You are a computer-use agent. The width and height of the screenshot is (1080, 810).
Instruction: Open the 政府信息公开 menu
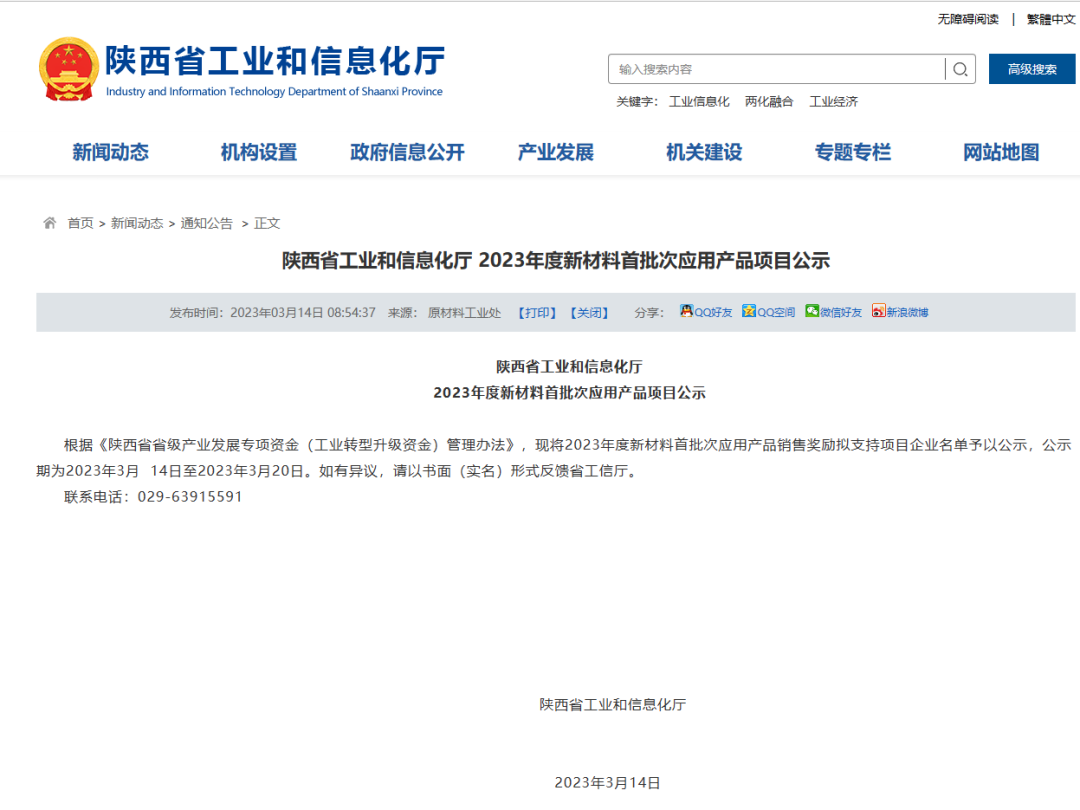click(407, 152)
